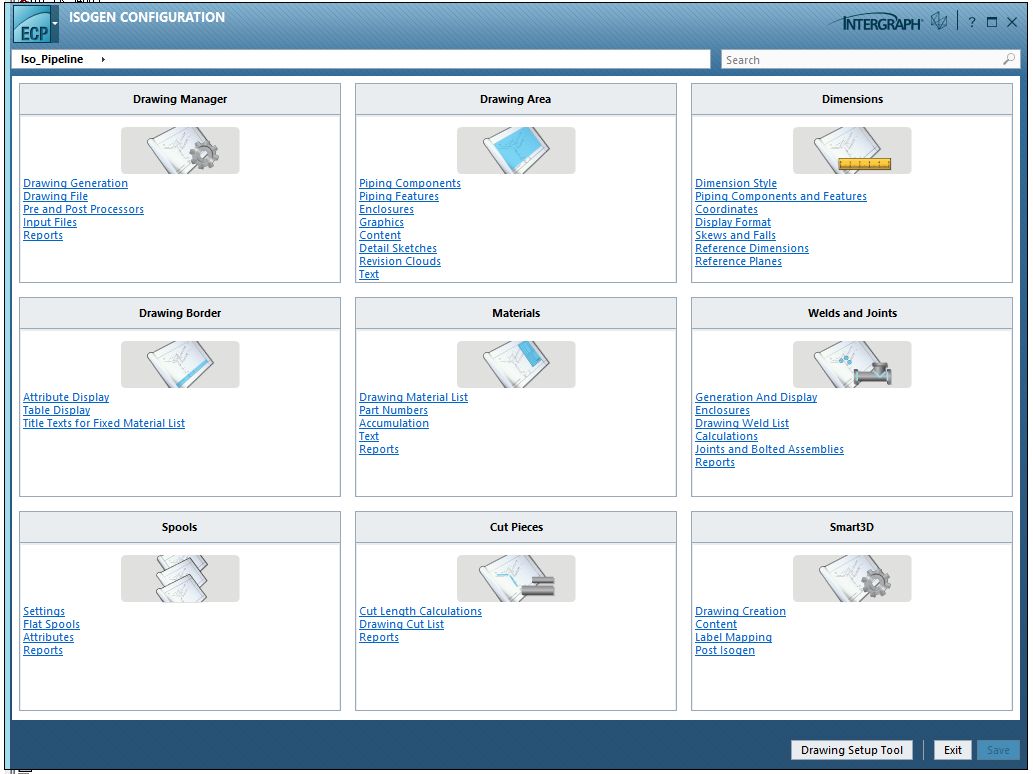Open Piping Features link
The width and height of the screenshot is (1033, 774).
click(399, 196)
